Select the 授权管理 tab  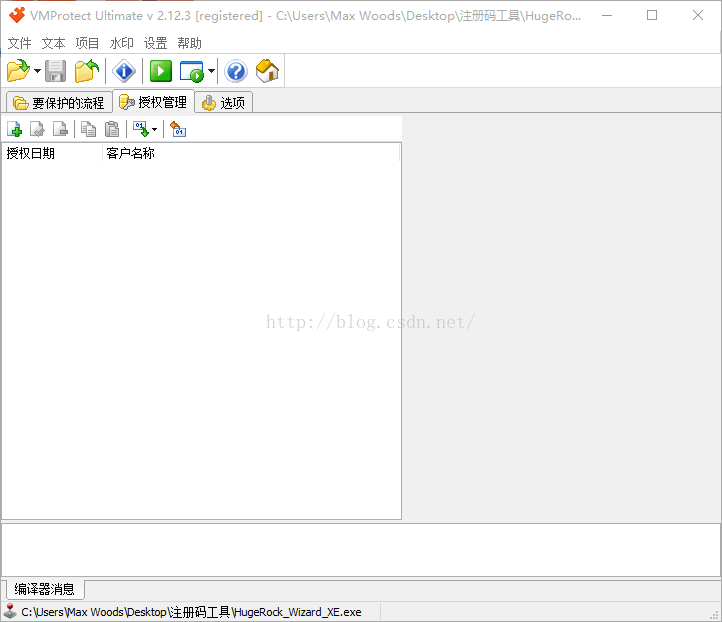(x=153, y=102)
